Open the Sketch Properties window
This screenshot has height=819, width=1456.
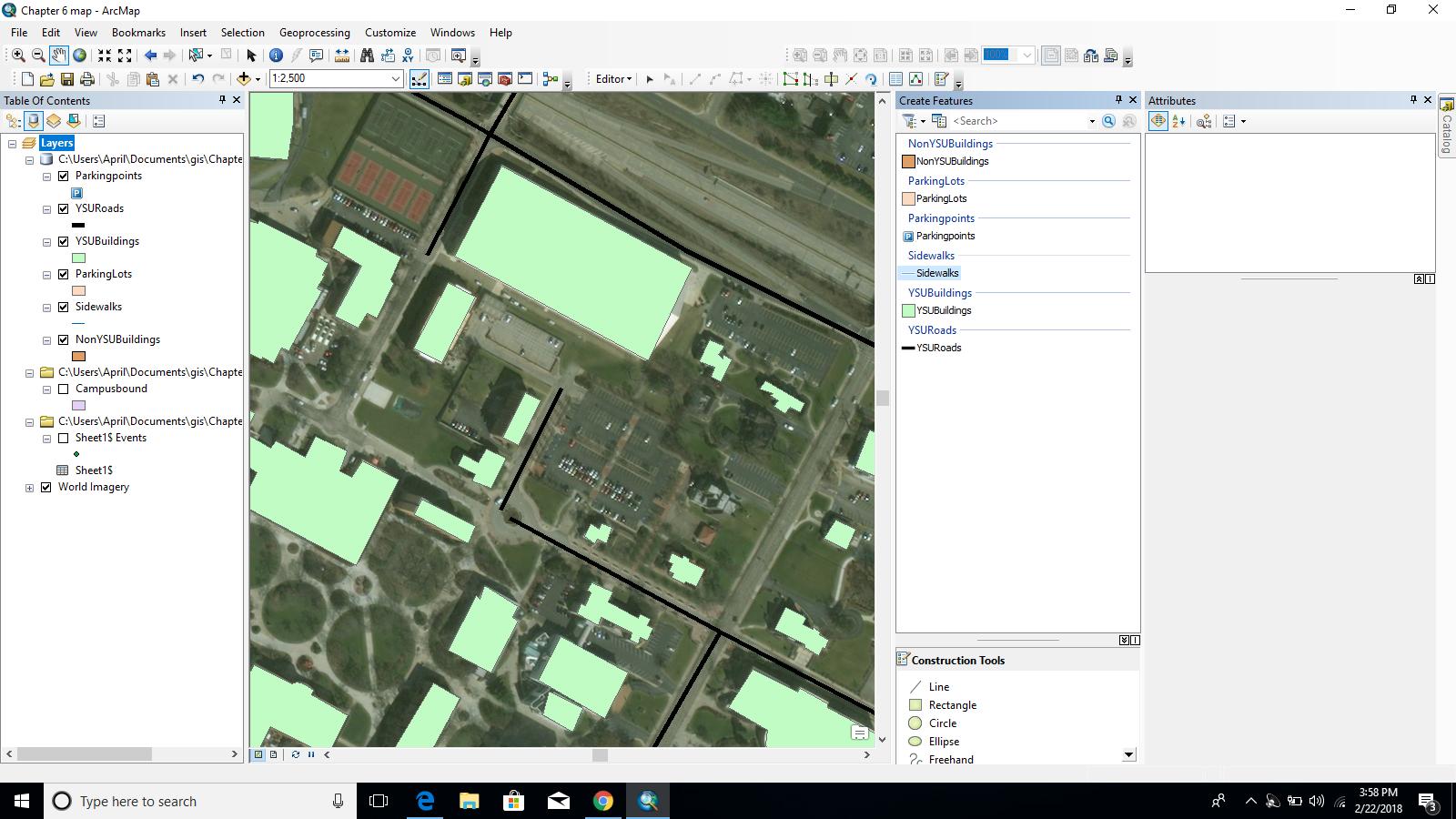(x=915, y=79)
